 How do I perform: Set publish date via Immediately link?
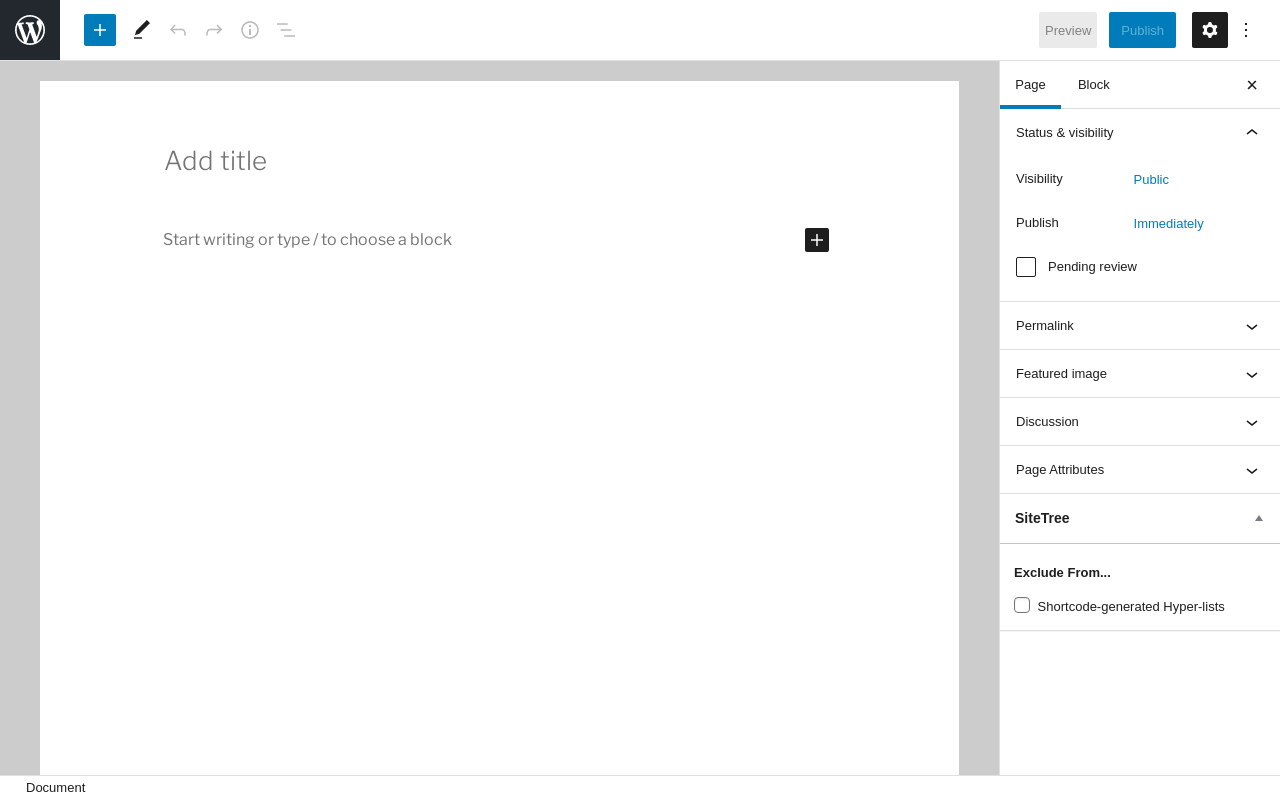(1168, 224)
